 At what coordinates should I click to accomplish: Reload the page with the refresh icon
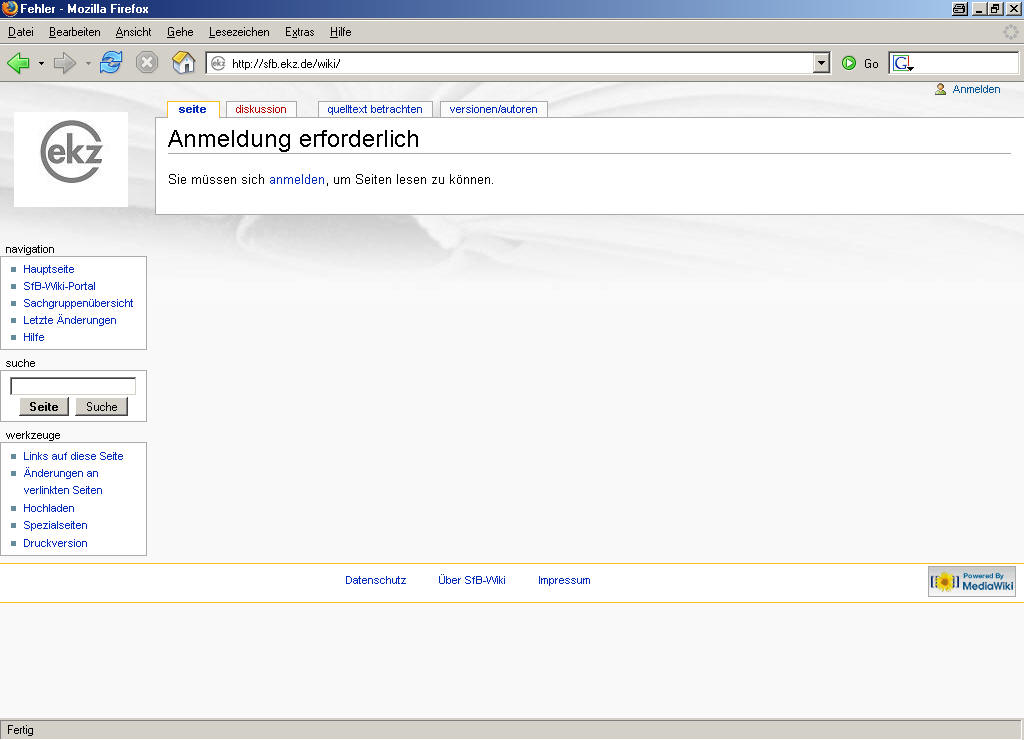pos(110,63)
